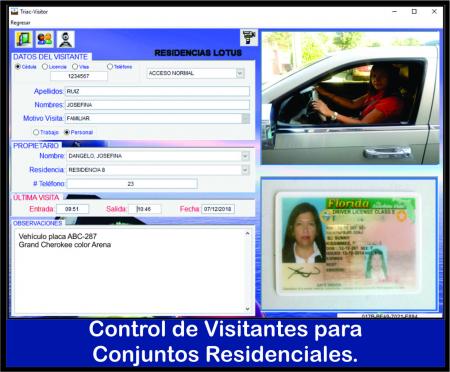
Task: Select the Trabajo visit type
Action: (x=36, y=132)
